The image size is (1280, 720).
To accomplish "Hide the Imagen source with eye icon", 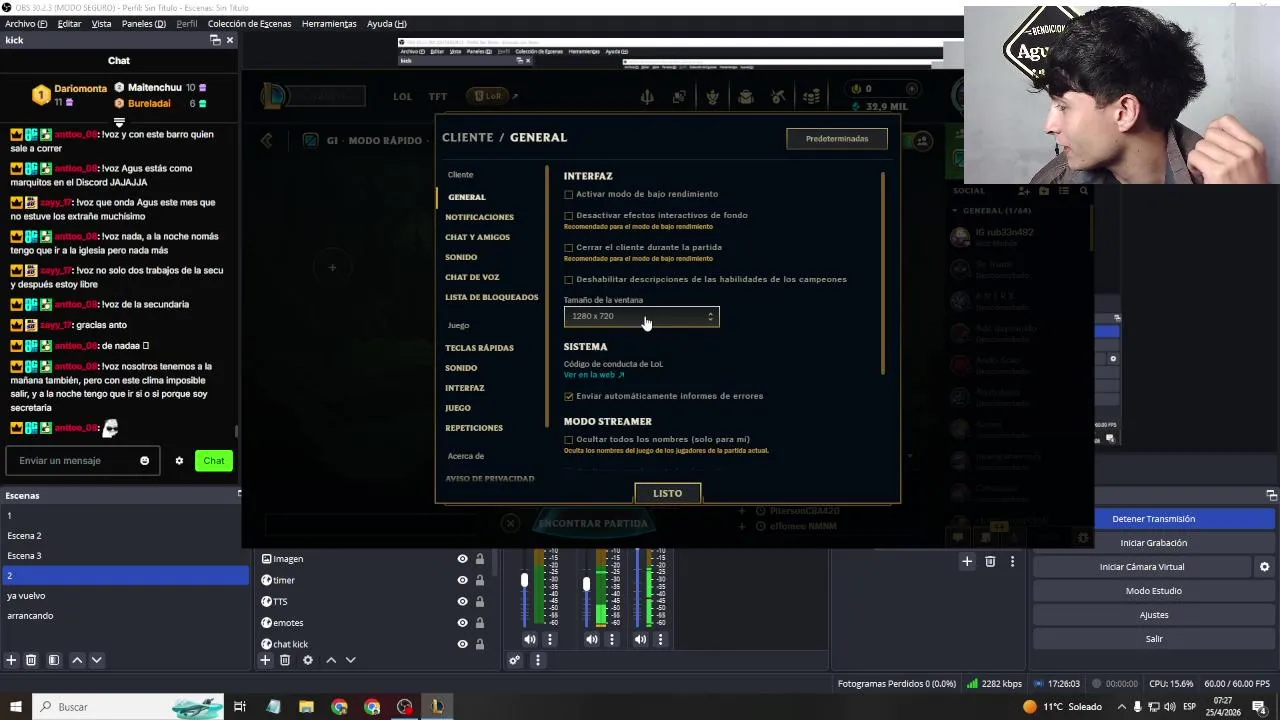I will pos(462,559).
